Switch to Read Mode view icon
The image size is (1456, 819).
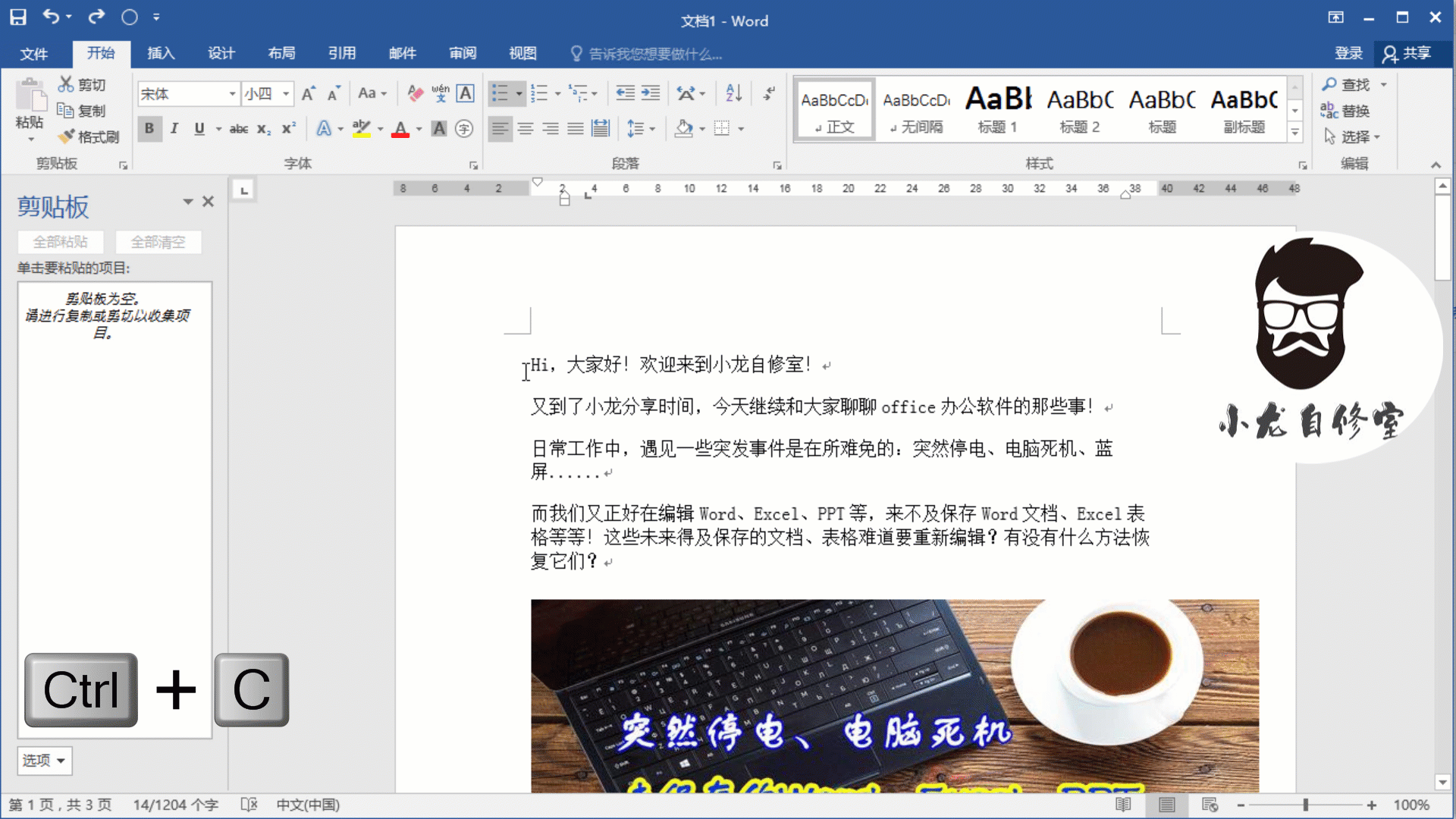pyautogui.click(x=1123, y=805)
